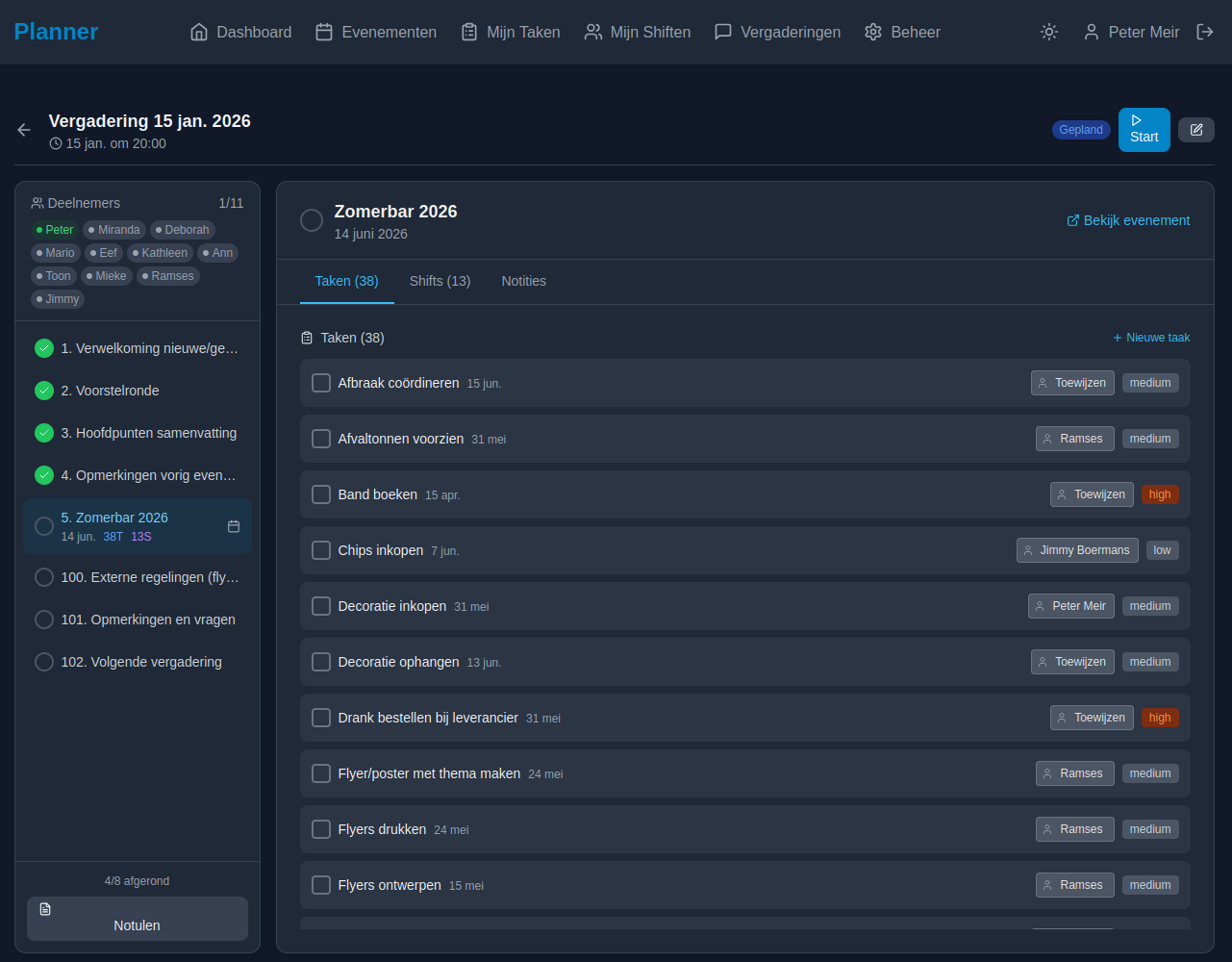1232x962 pixels.
Task: Change assignee Jimmy Boermans on Chips inkopen
Action: click(x=1077, y=550)
